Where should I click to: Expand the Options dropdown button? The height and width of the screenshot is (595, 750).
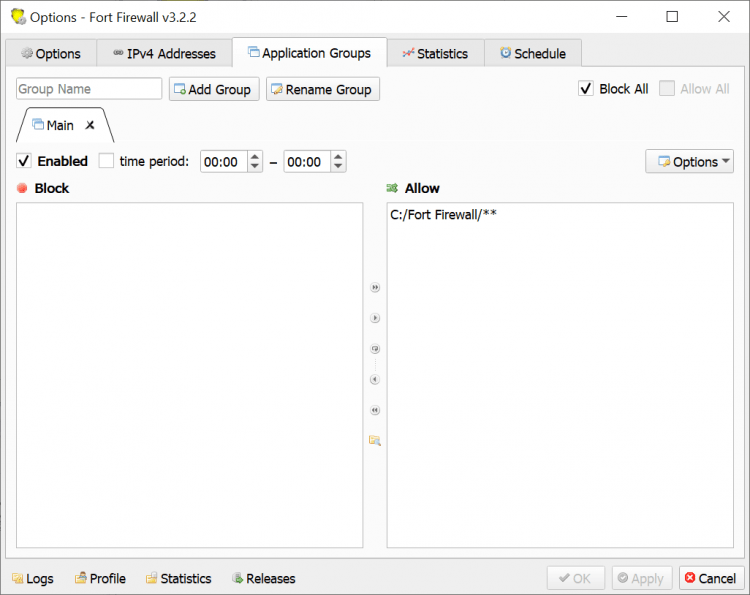[x=689, y=161]
